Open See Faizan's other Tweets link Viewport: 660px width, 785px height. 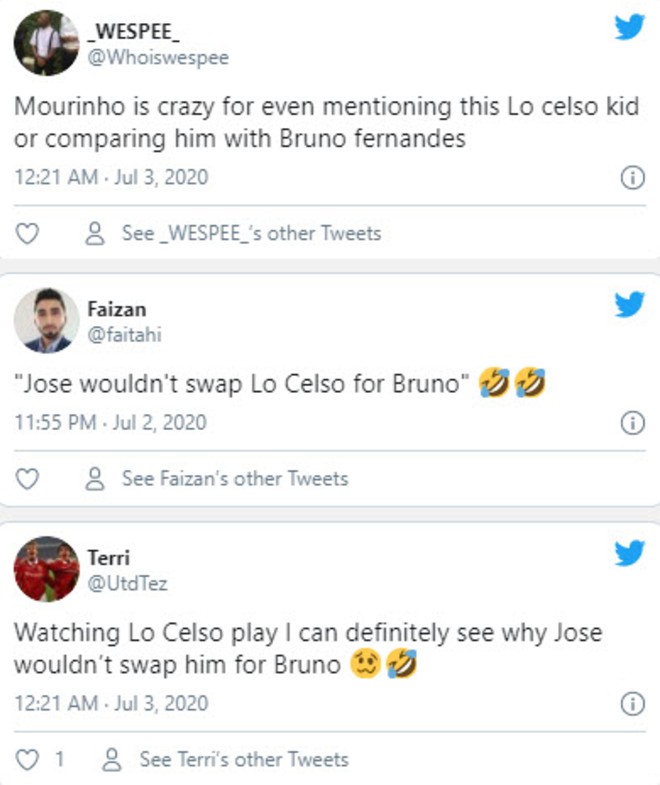pos(218,479)
